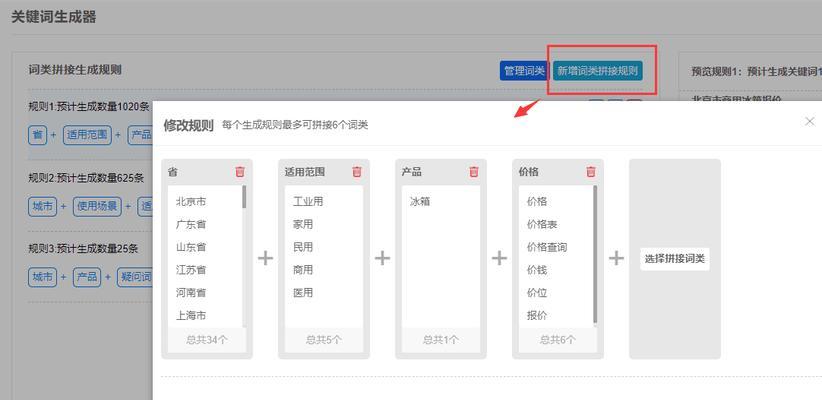The image size is (822, 400).
Task: Delete the 价格 word class column
Action: tap(591, 171)
